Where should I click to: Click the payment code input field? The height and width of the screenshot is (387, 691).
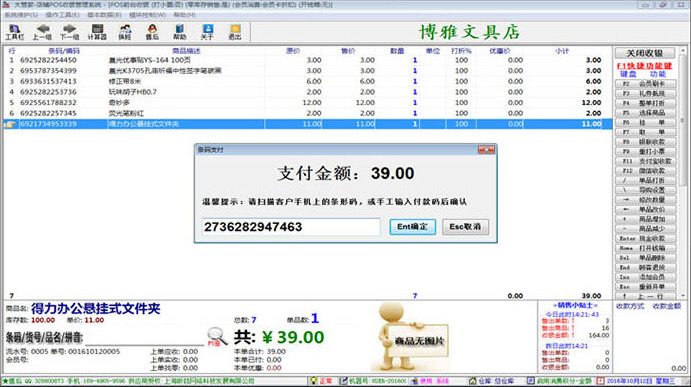click(291, 227)
